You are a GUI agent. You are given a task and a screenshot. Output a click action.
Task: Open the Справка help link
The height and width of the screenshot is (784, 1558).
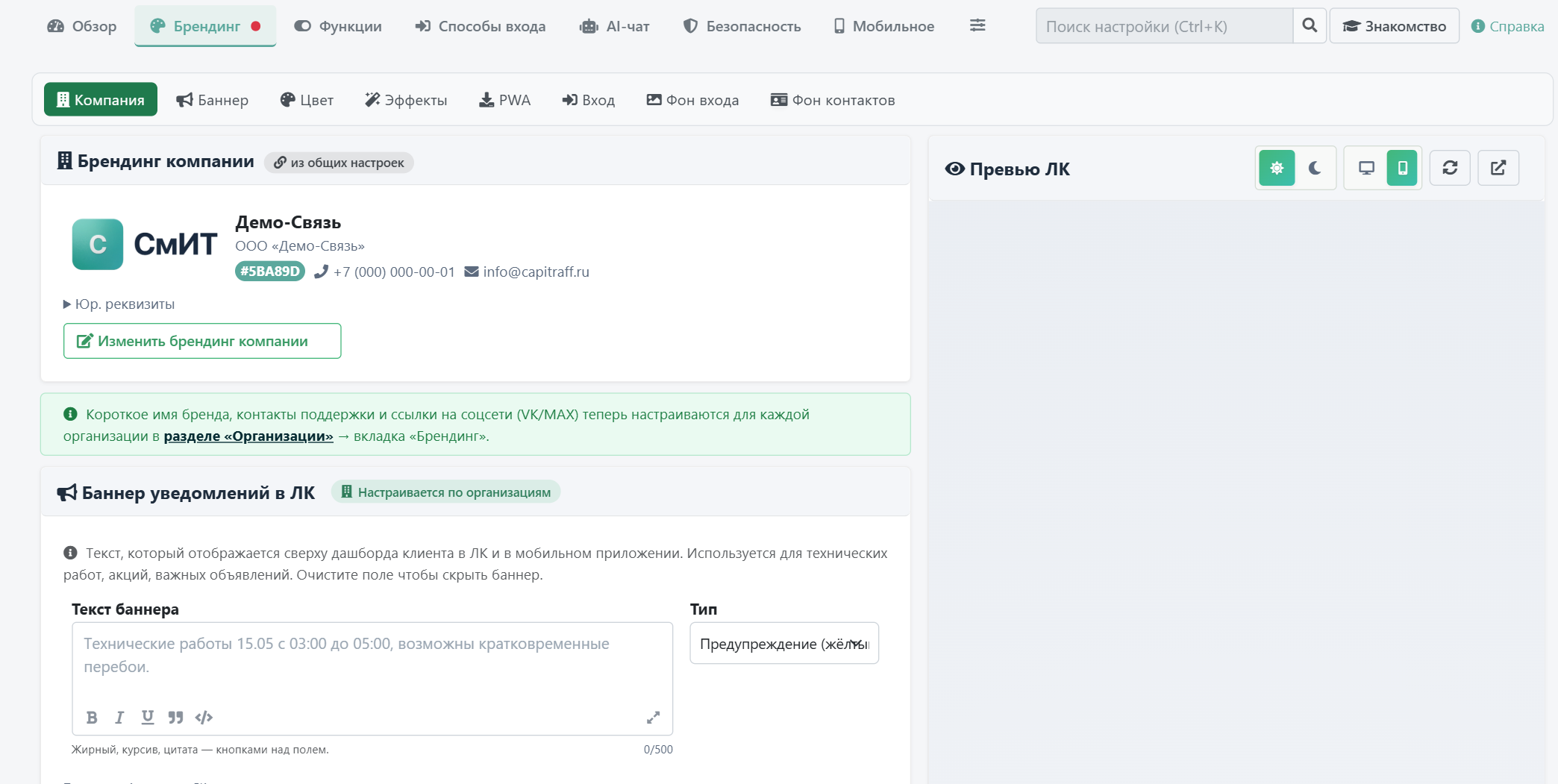tap(1507, 26)
